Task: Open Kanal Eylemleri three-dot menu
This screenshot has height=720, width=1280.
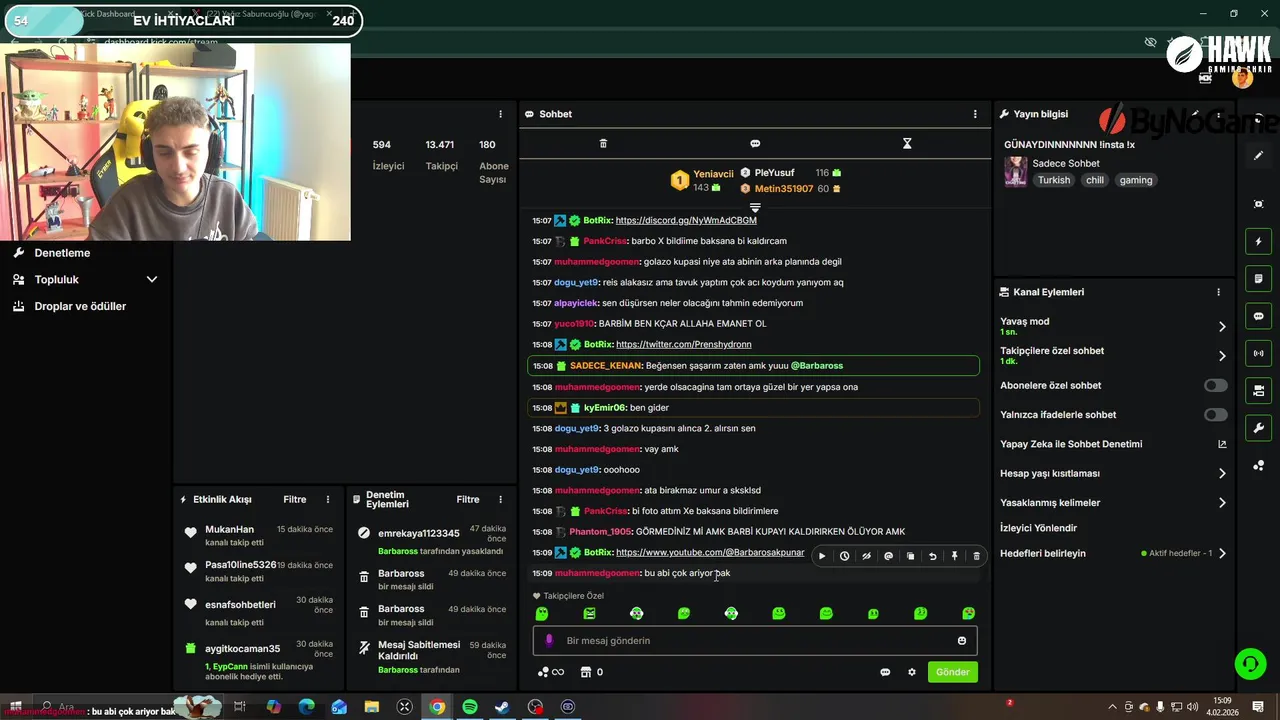Action: [1218, 292]
